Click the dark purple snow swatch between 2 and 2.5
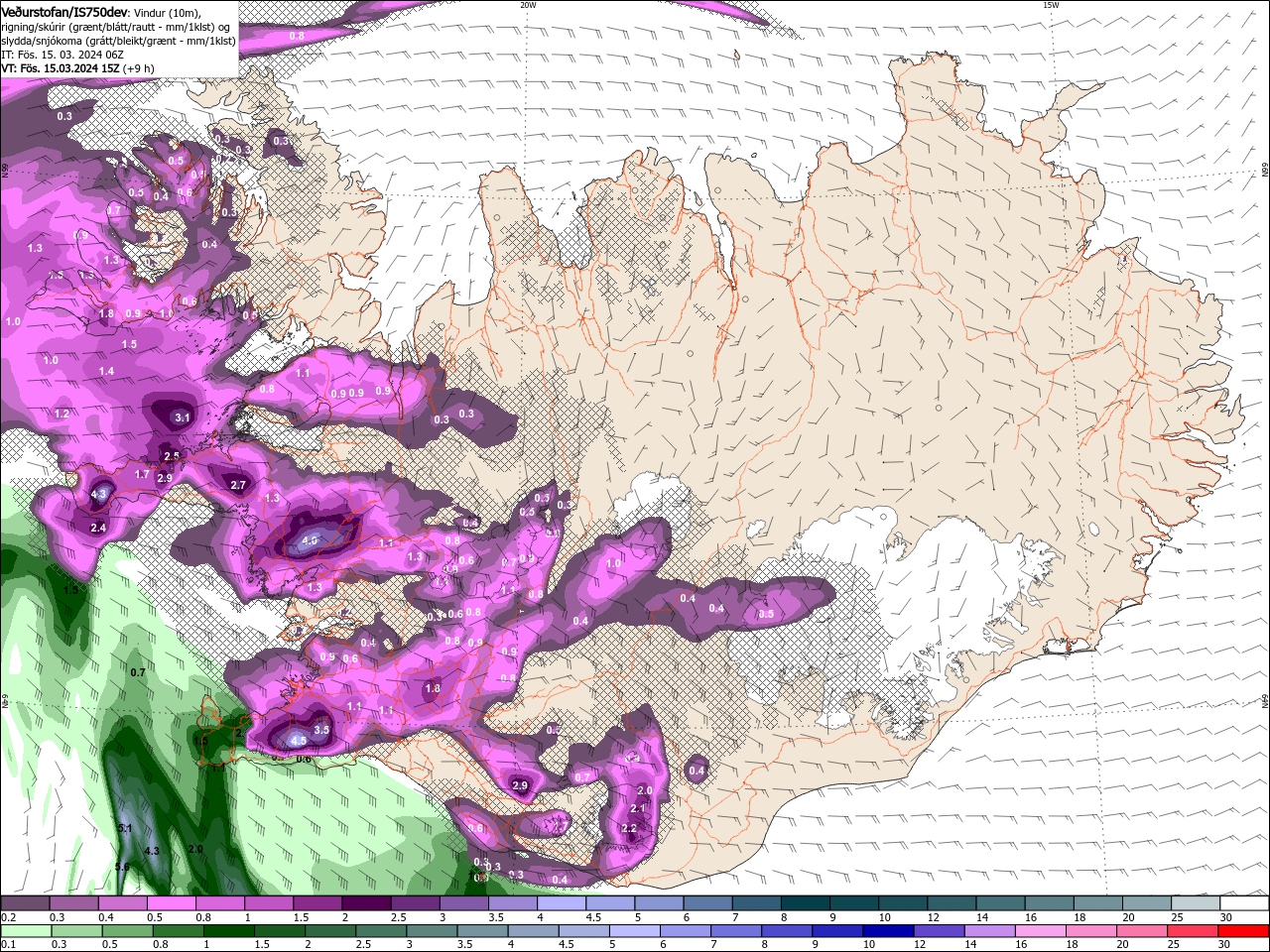This screenshot has width=1270, height=952. pyautogui.click(x=365, y=904)
